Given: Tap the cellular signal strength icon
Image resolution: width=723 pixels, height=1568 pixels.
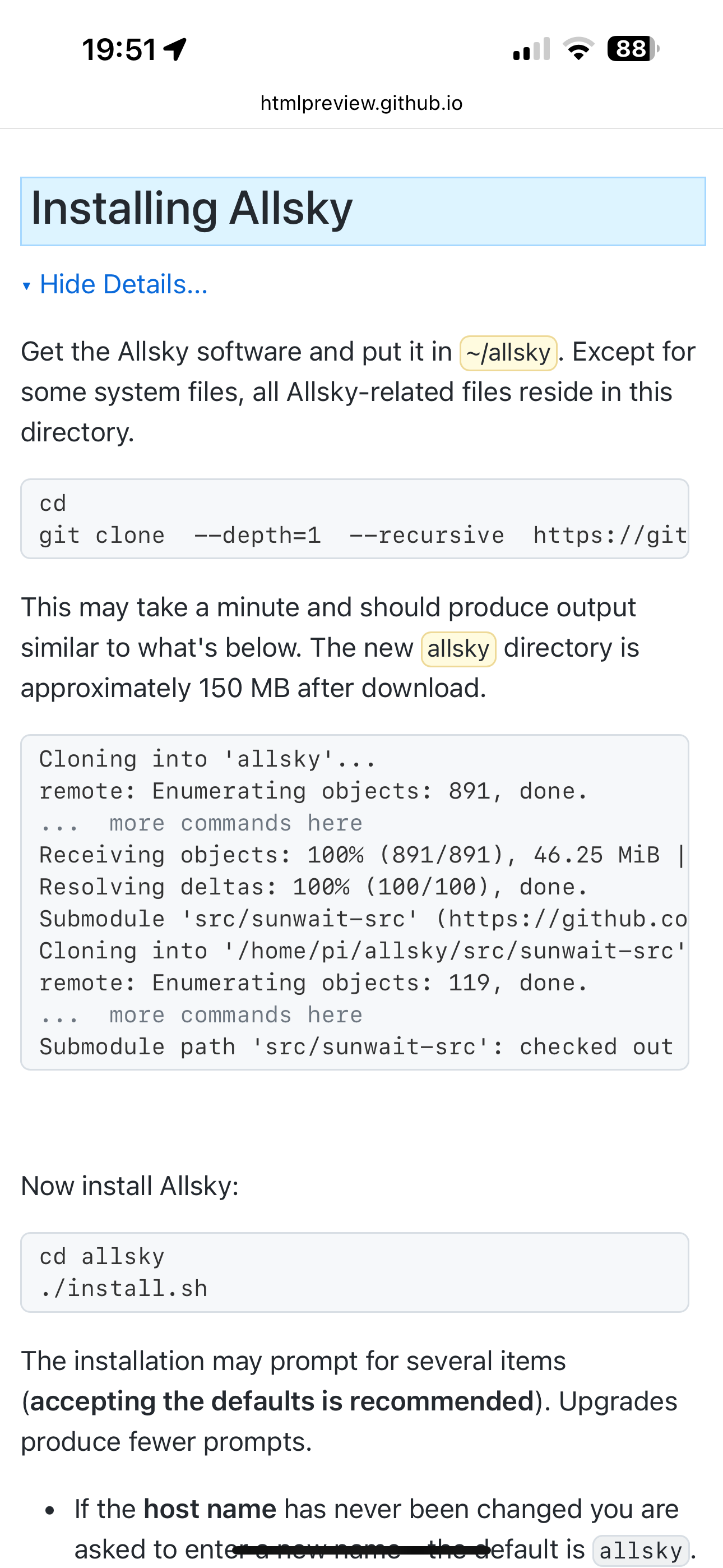Looking at the screenshot, I should tap(531, 49).
